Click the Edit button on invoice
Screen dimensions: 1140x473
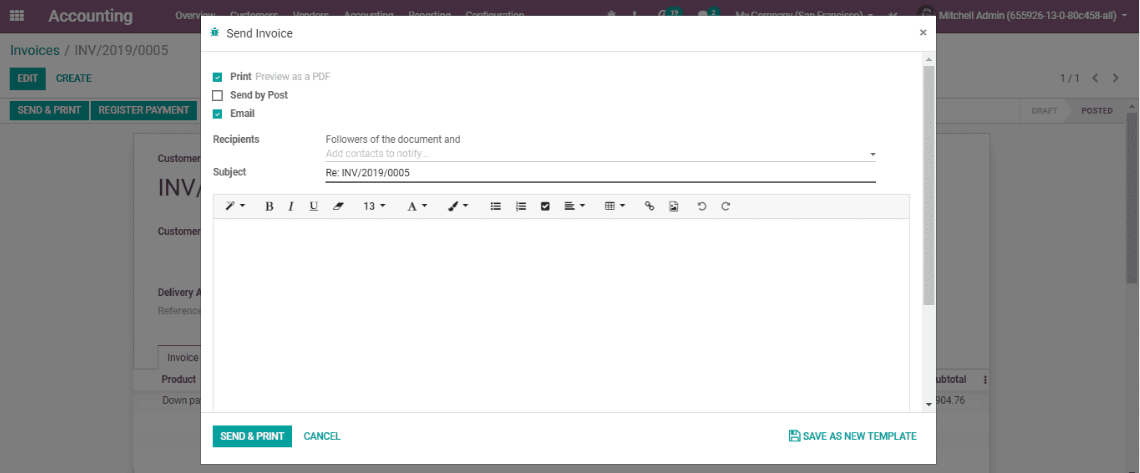(28, 78)
